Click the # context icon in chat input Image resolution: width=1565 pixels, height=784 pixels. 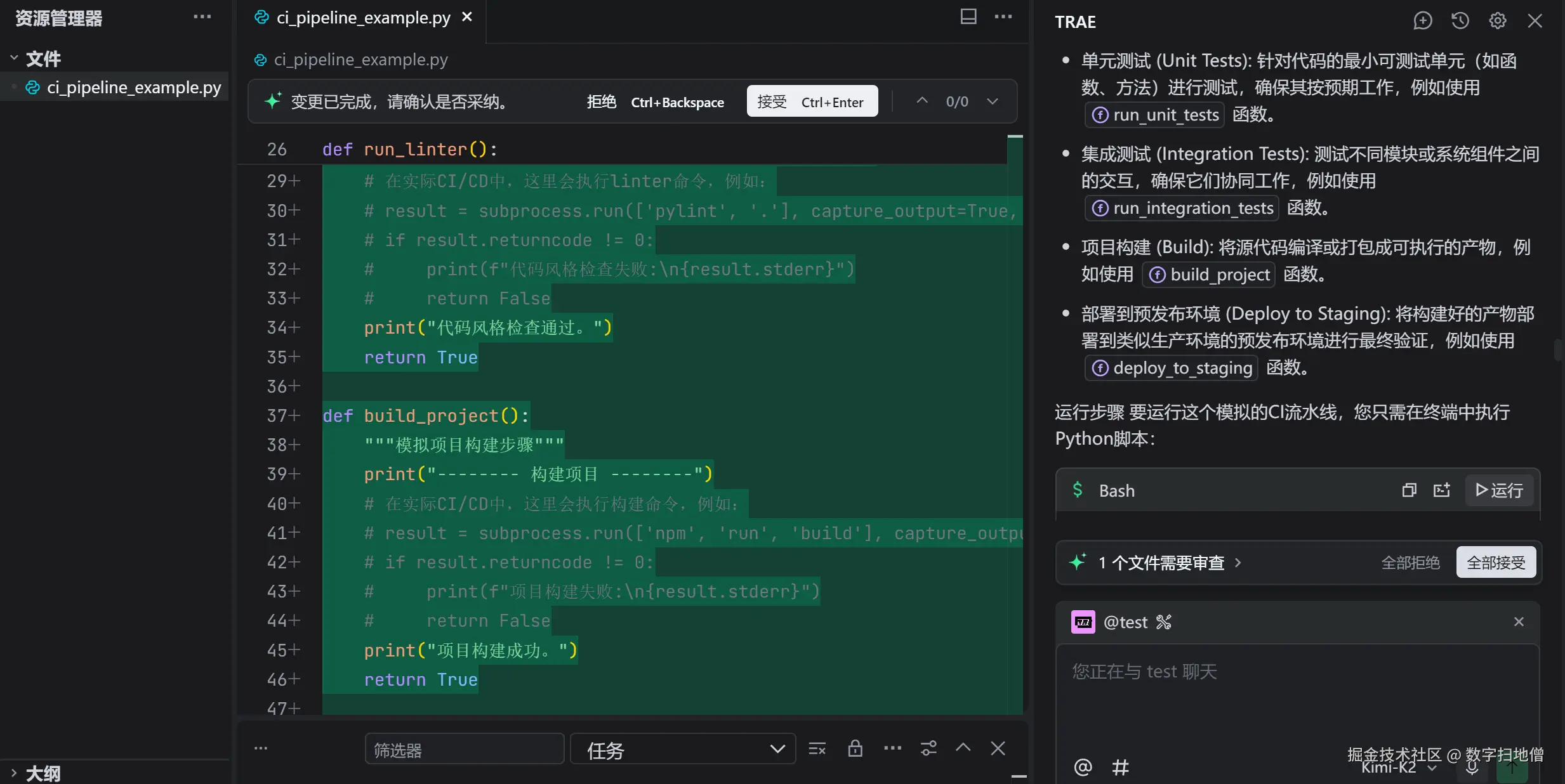coord(1120,768)
